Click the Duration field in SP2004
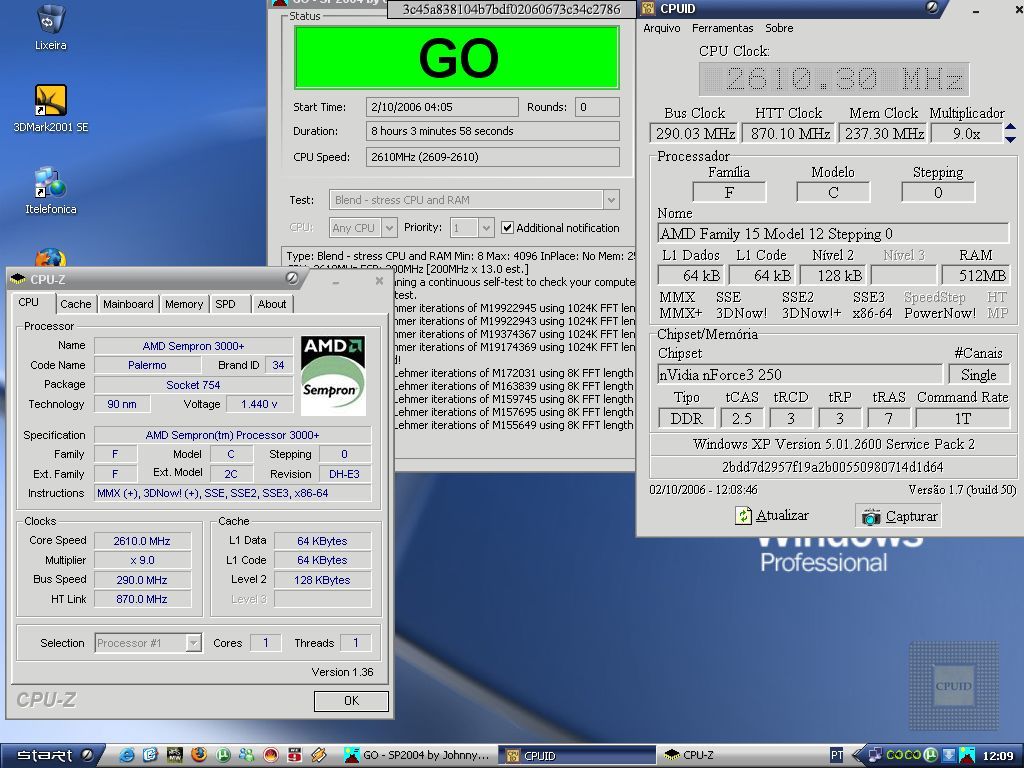The width and height of the screenshot is (1024, 768). pyautogui.click(x=492, y=131)
